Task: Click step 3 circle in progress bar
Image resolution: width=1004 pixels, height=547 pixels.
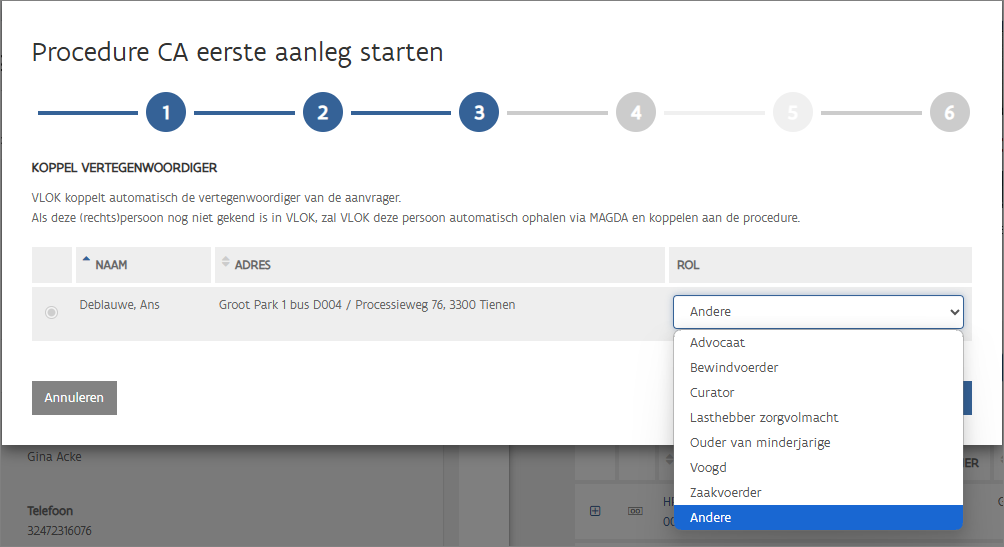Action: [479, 113]
